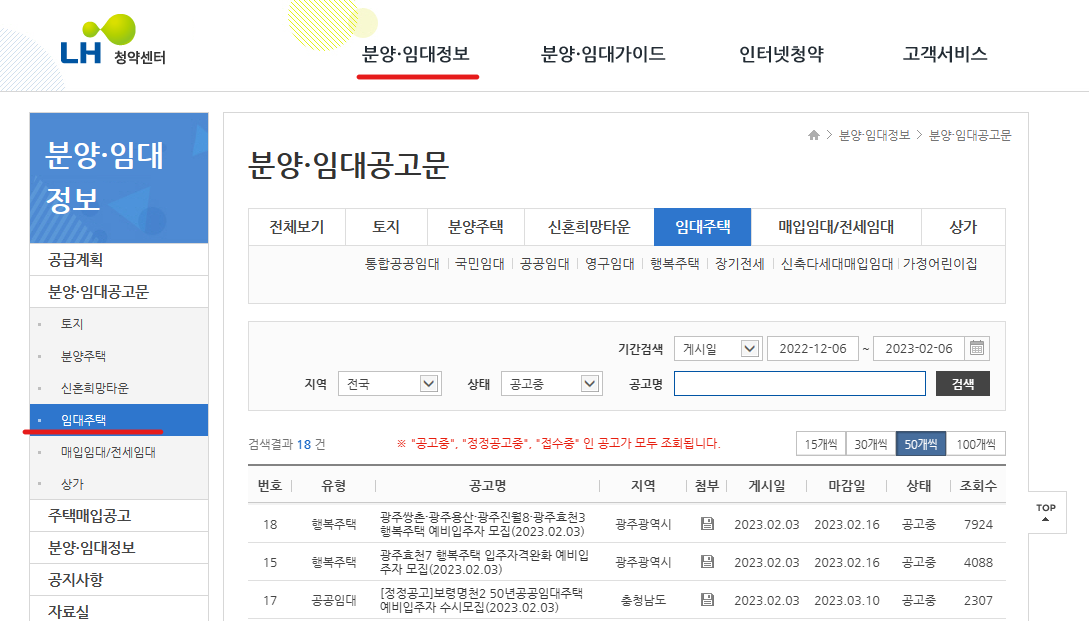The height and width of the screenshot is (621, 1089).
Task: Click the TOP scroll button
Action: (1045, 512)
